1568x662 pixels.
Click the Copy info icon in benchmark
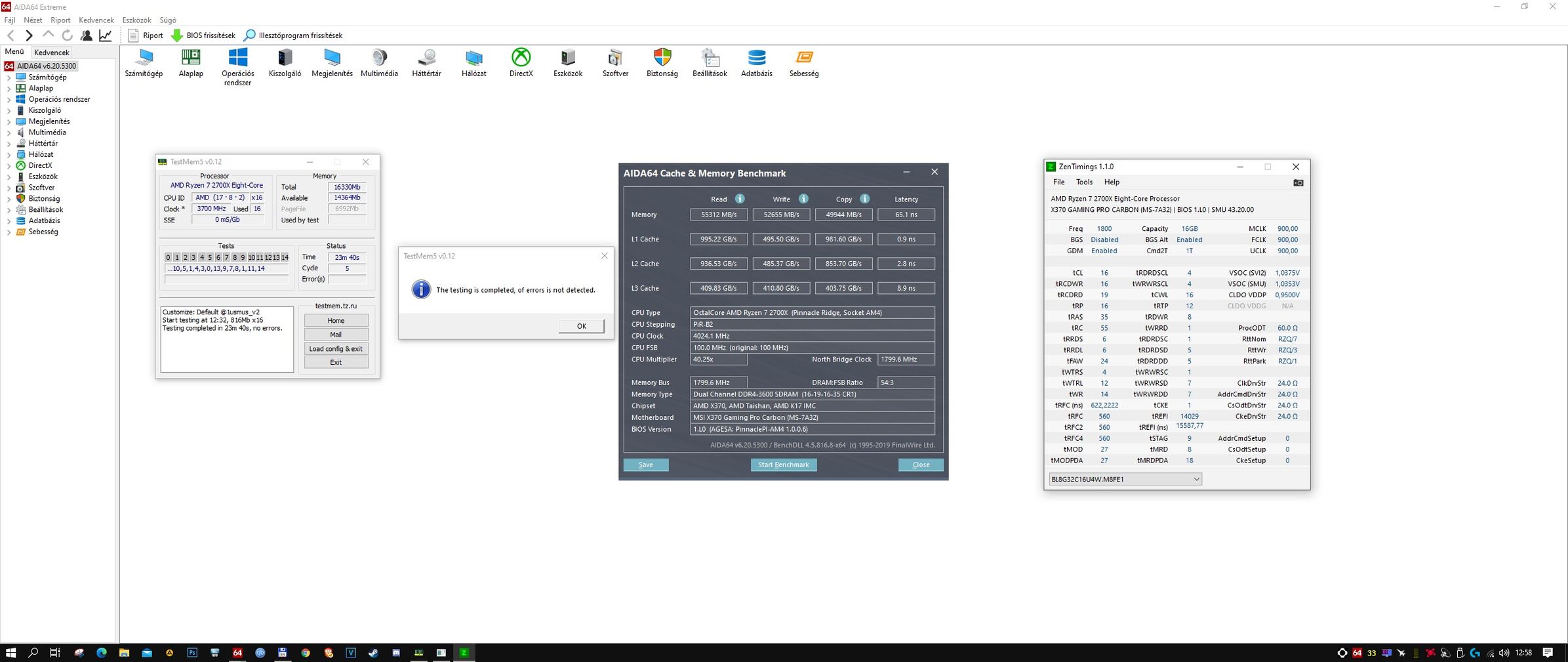864,199
